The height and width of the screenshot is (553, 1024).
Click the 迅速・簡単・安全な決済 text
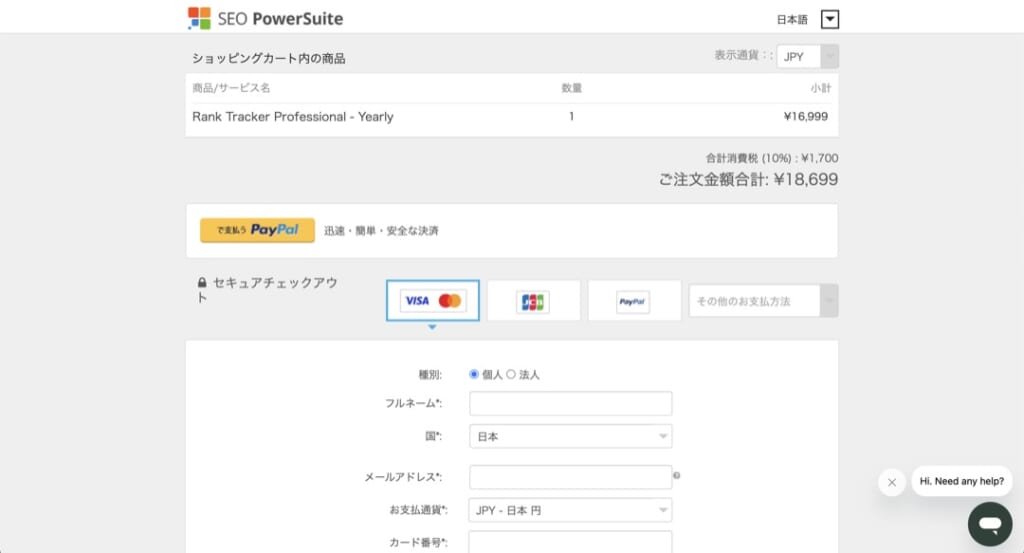tap(381, 230)
